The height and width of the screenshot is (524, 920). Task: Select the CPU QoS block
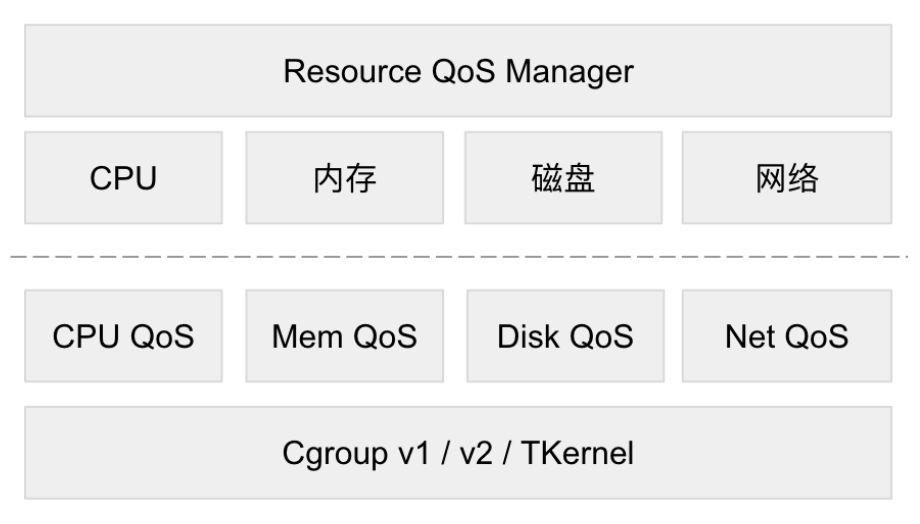point(124,336)
